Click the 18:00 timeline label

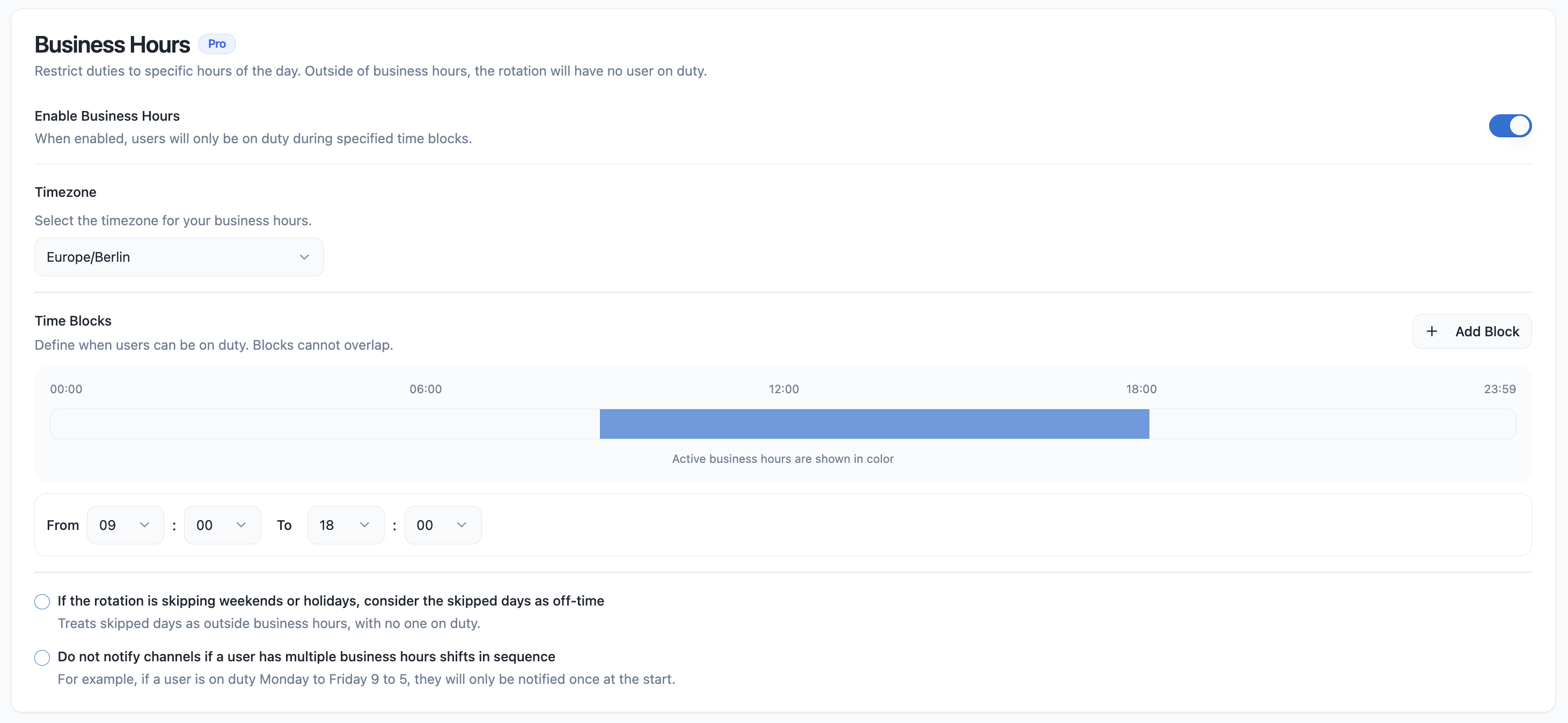1141,389
